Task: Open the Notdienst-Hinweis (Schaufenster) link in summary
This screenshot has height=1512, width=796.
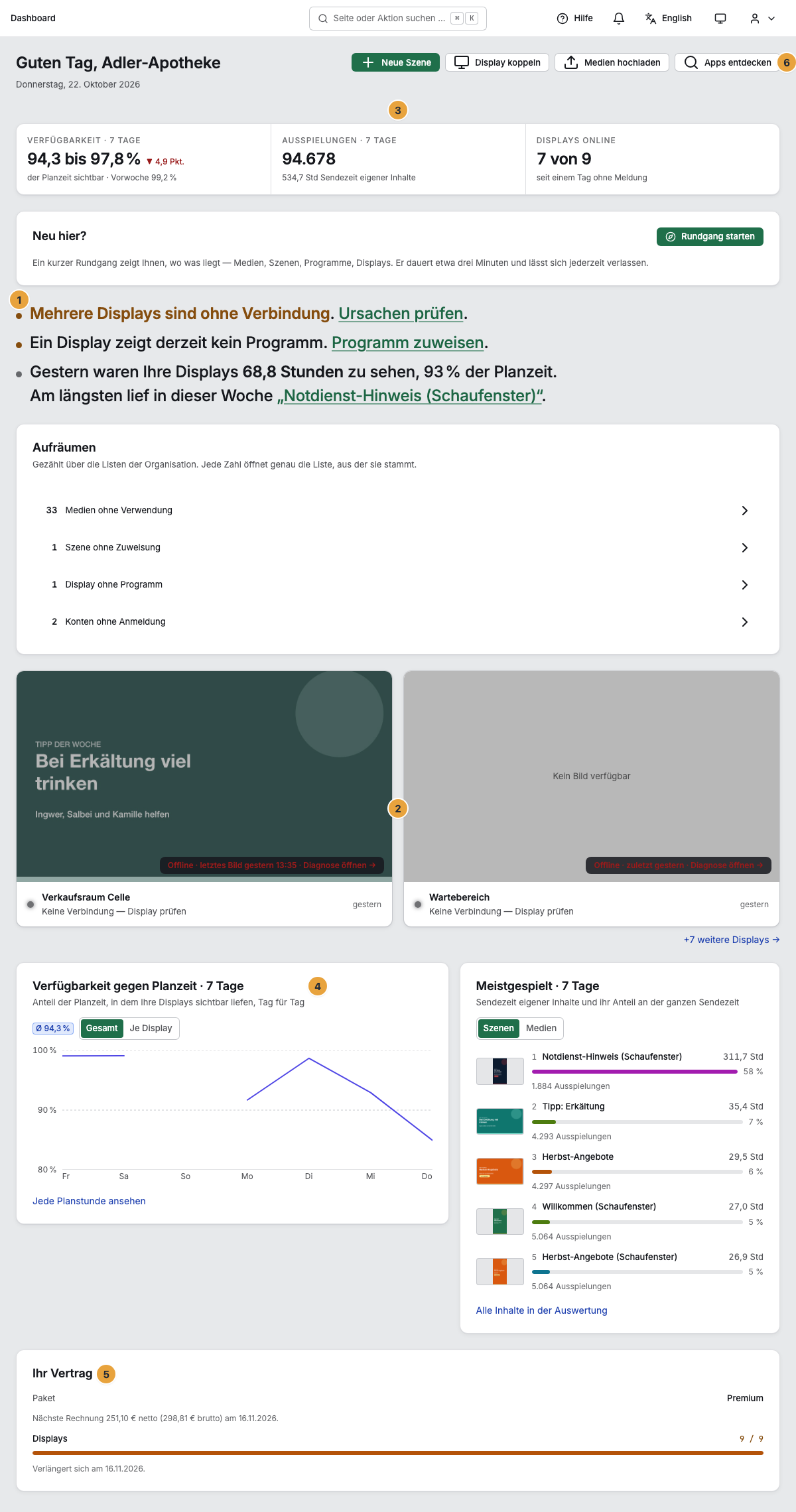Action: tap(410, 396)
